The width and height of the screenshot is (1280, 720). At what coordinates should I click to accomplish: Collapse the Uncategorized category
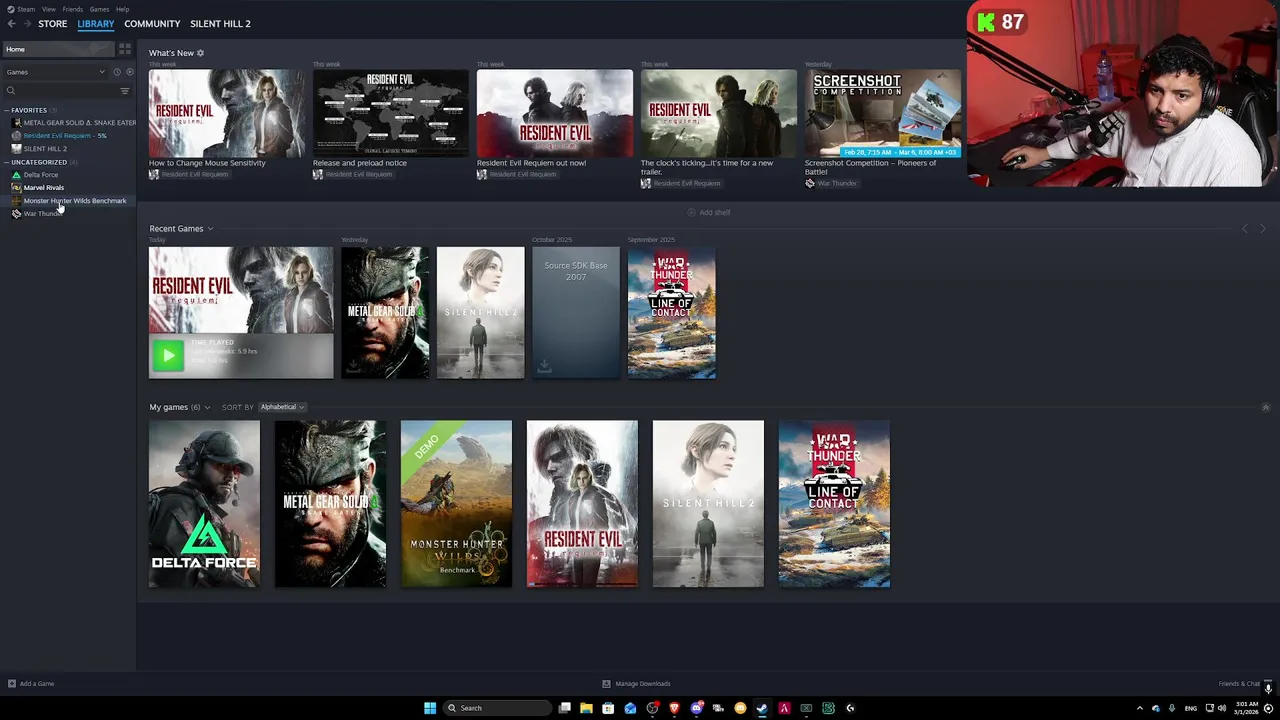coord(7,162)
